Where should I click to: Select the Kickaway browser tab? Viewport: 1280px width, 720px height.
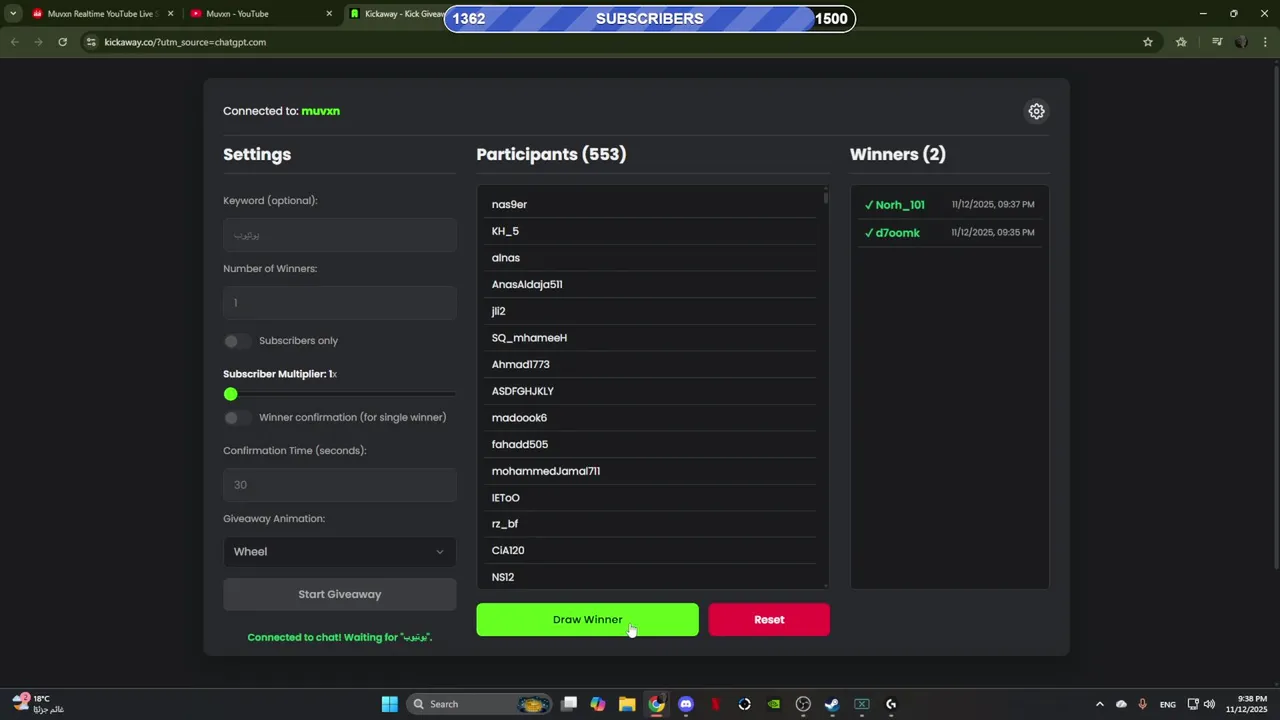coord(395,14)
